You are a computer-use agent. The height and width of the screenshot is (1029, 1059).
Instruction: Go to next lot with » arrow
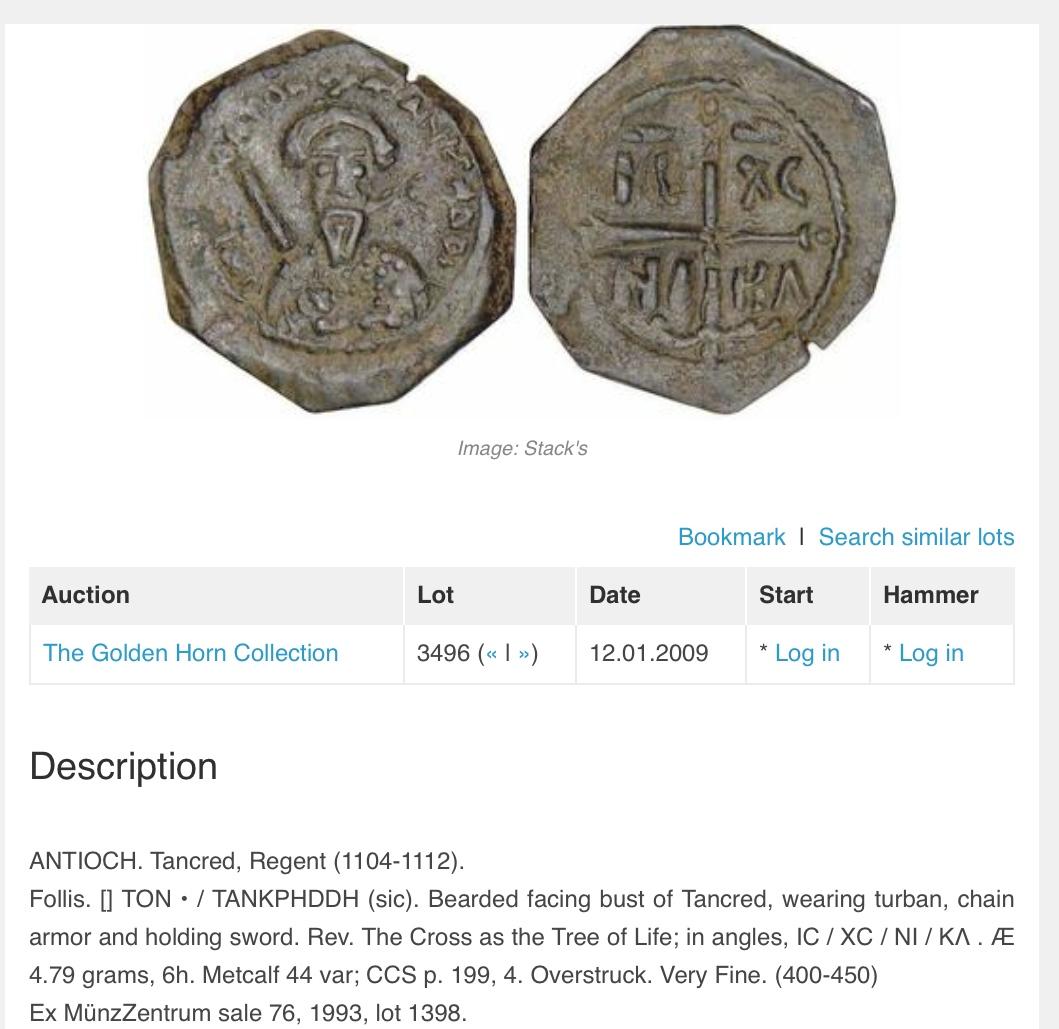pyautogui.click(x=523, y=654)
